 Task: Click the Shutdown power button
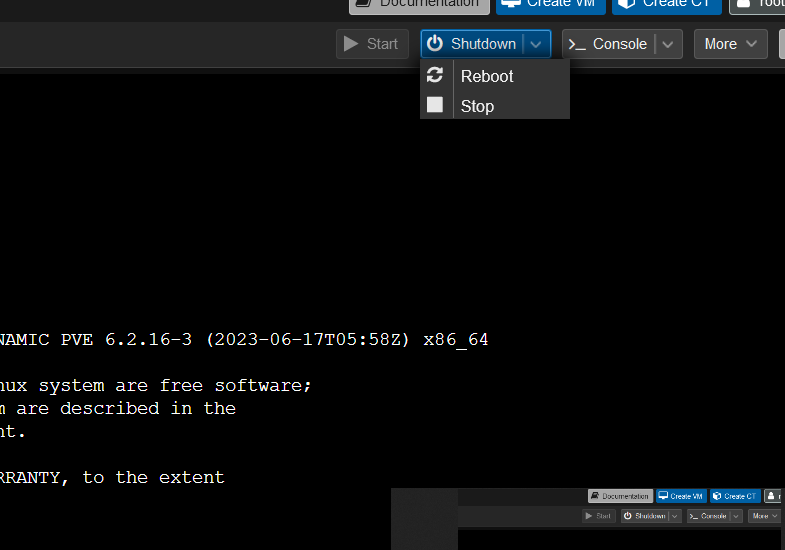[471, 44]
